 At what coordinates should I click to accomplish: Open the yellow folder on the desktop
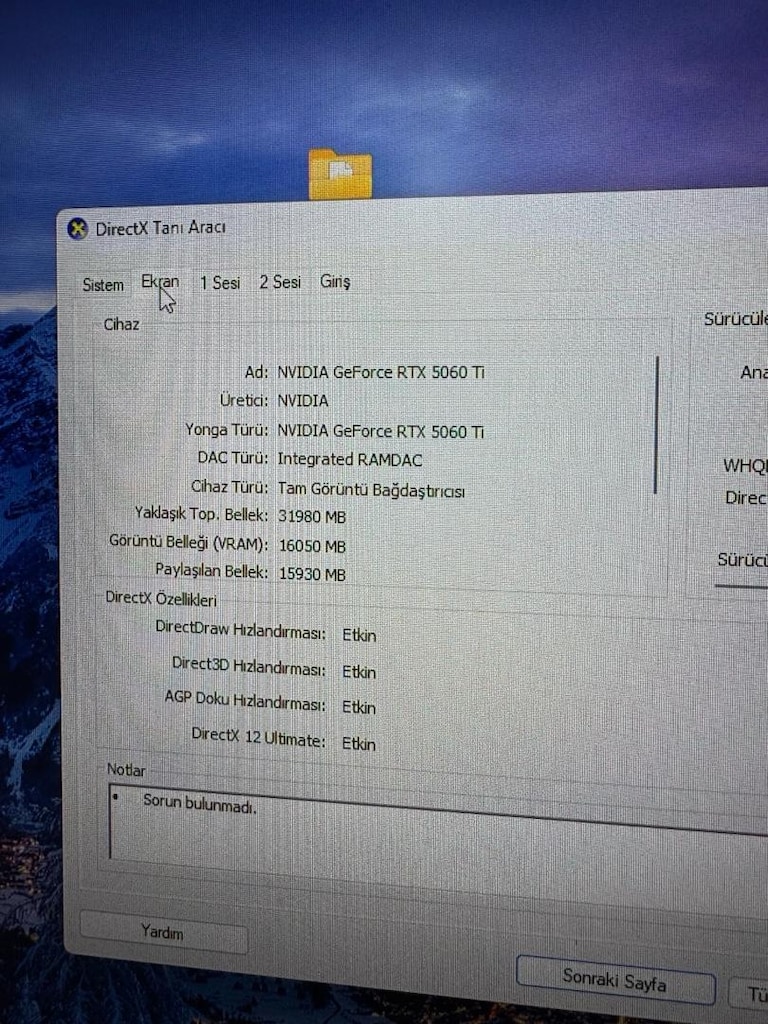tap(340, 174)
